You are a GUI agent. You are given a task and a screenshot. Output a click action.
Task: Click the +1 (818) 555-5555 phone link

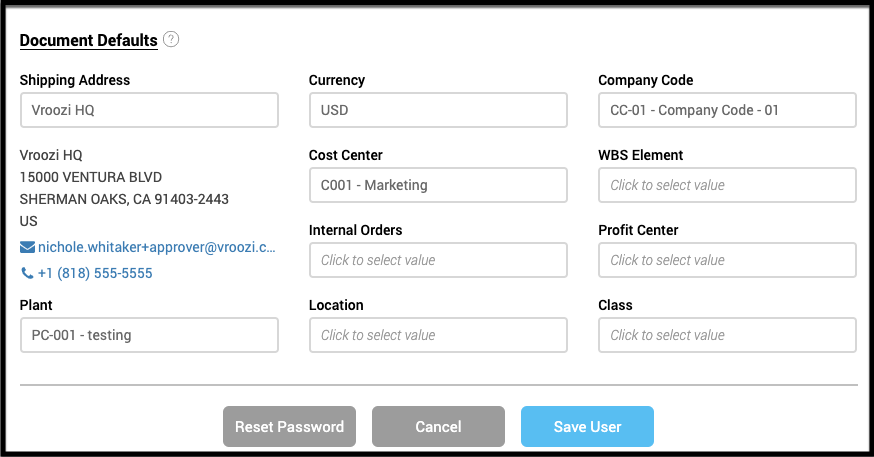click(x=95, y=273)
